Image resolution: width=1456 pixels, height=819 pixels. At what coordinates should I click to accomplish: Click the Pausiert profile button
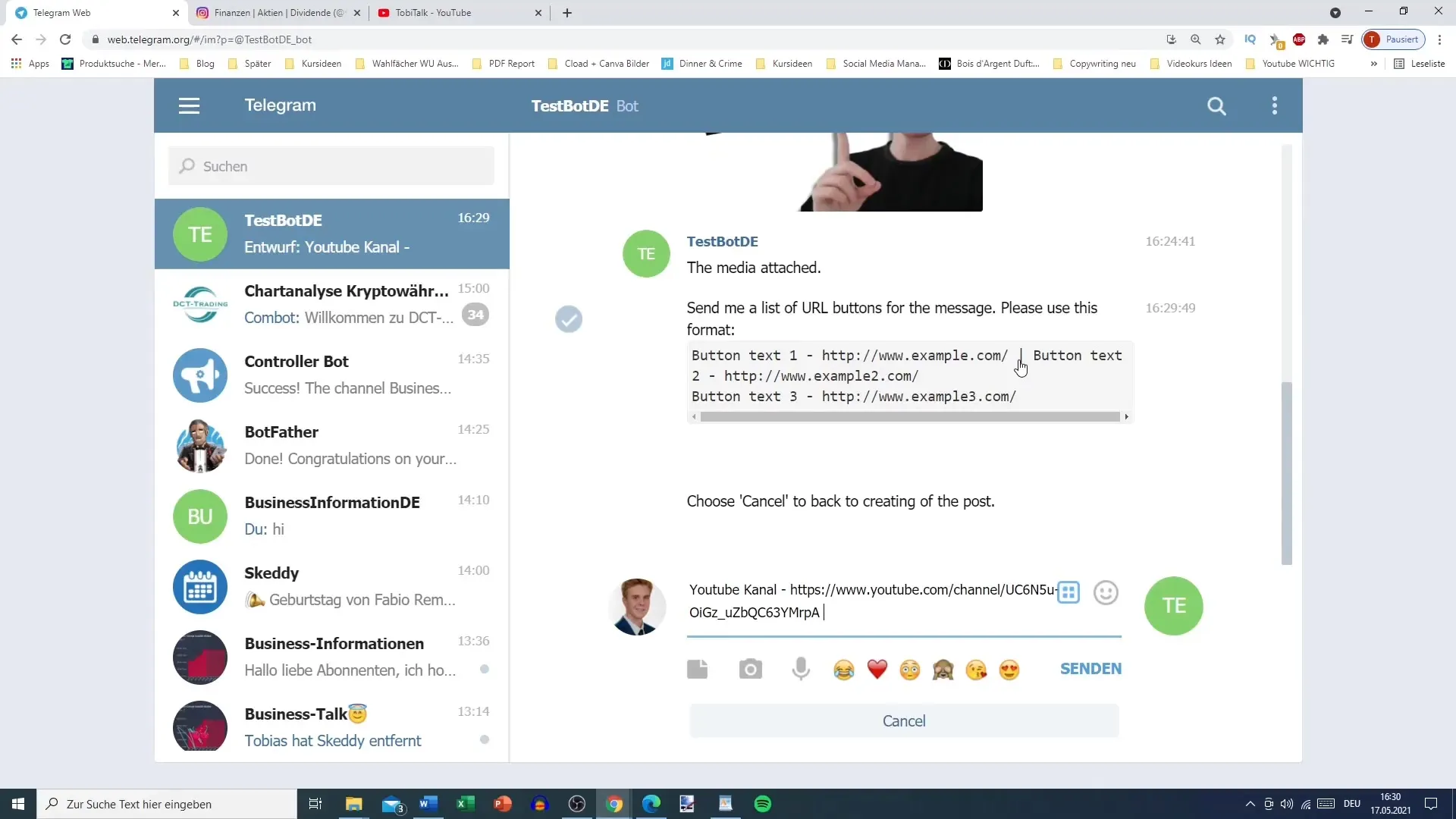(x=1394, y=39)
